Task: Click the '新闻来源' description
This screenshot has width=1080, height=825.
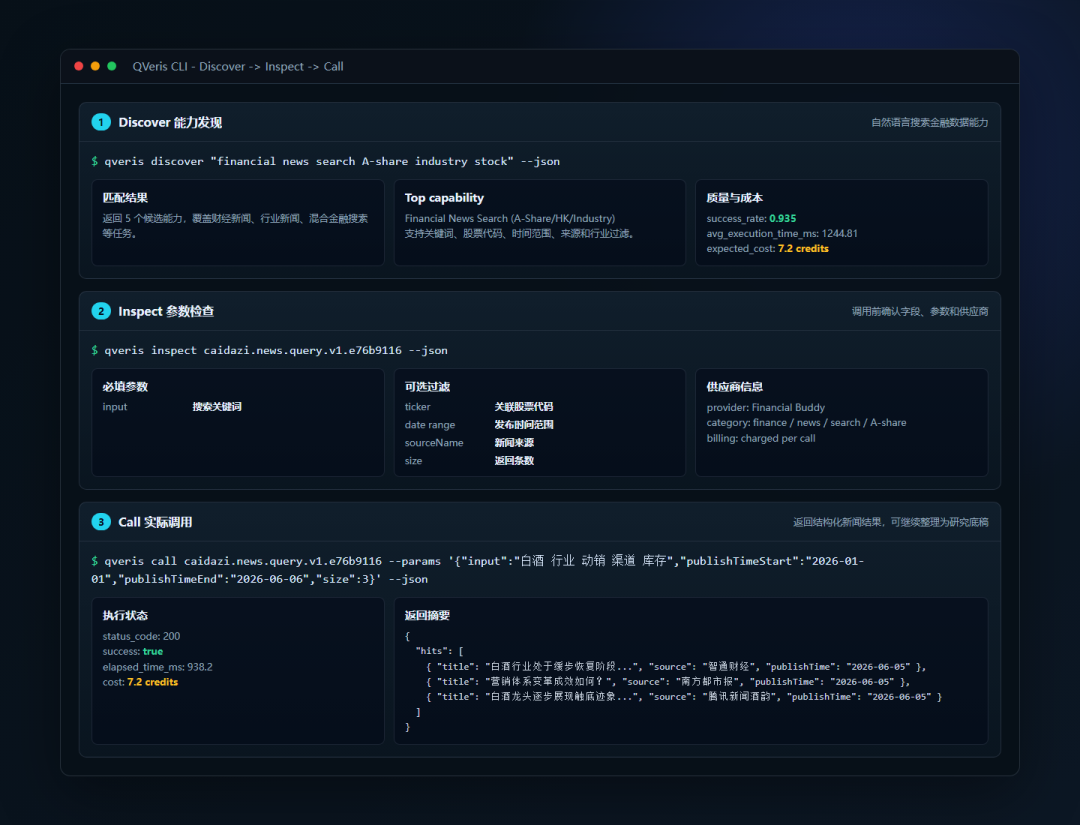Action: (514, 443)
